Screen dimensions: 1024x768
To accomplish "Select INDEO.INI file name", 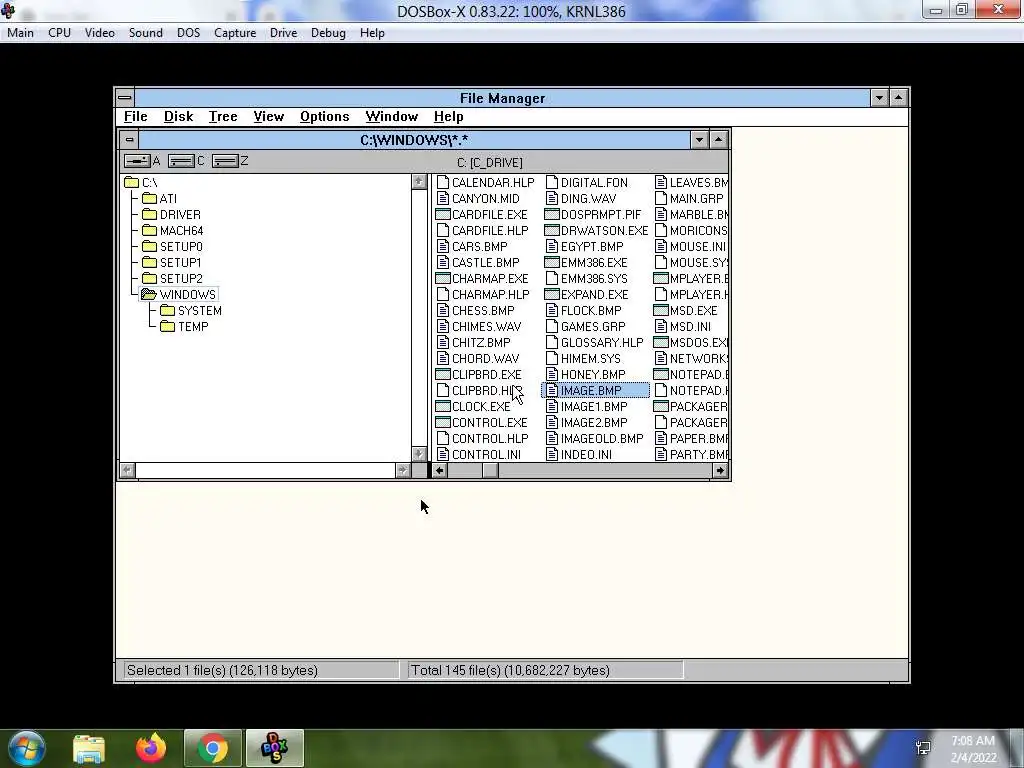I will tap(586, 455).
